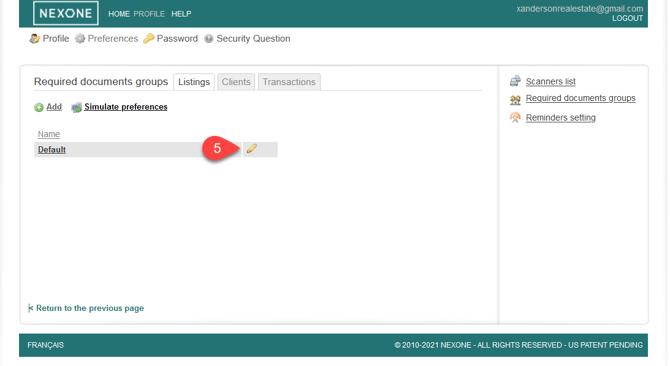Open the HOME menu item
Image resolution: width=670 pixels, height=366 pixels.
point(119,14)
